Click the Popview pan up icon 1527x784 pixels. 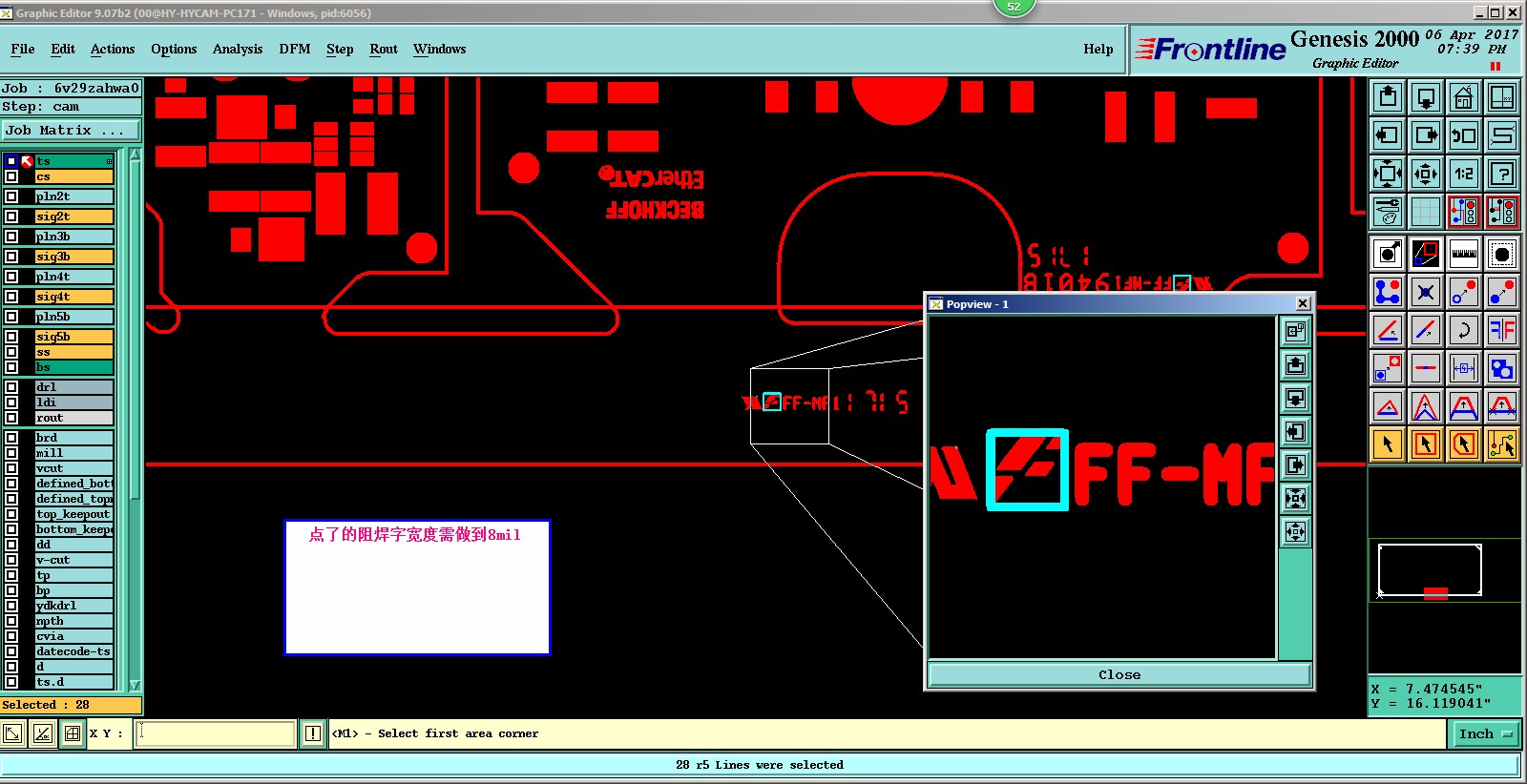pos(1295,364)
